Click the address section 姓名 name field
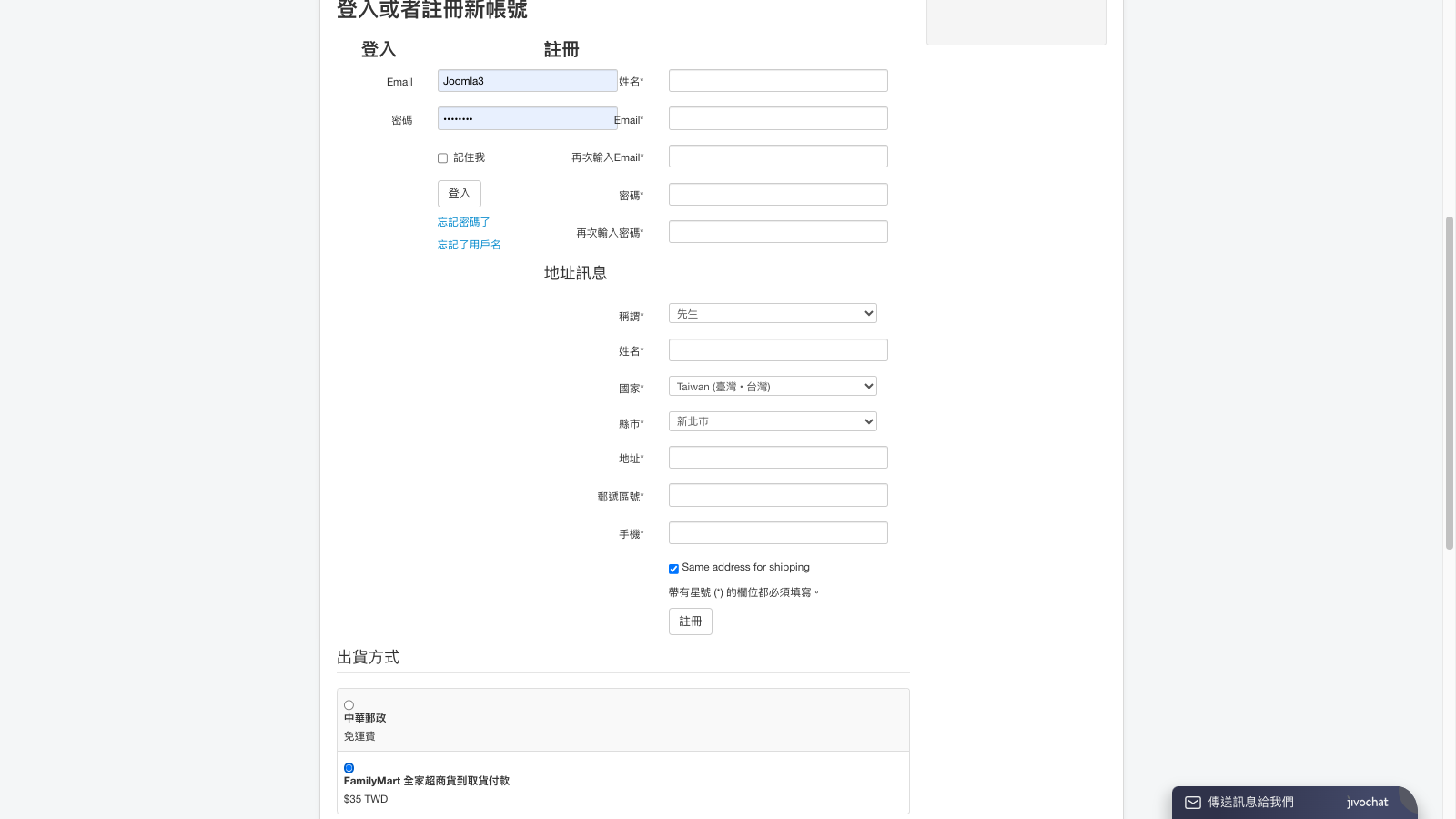 pos(778,350)
